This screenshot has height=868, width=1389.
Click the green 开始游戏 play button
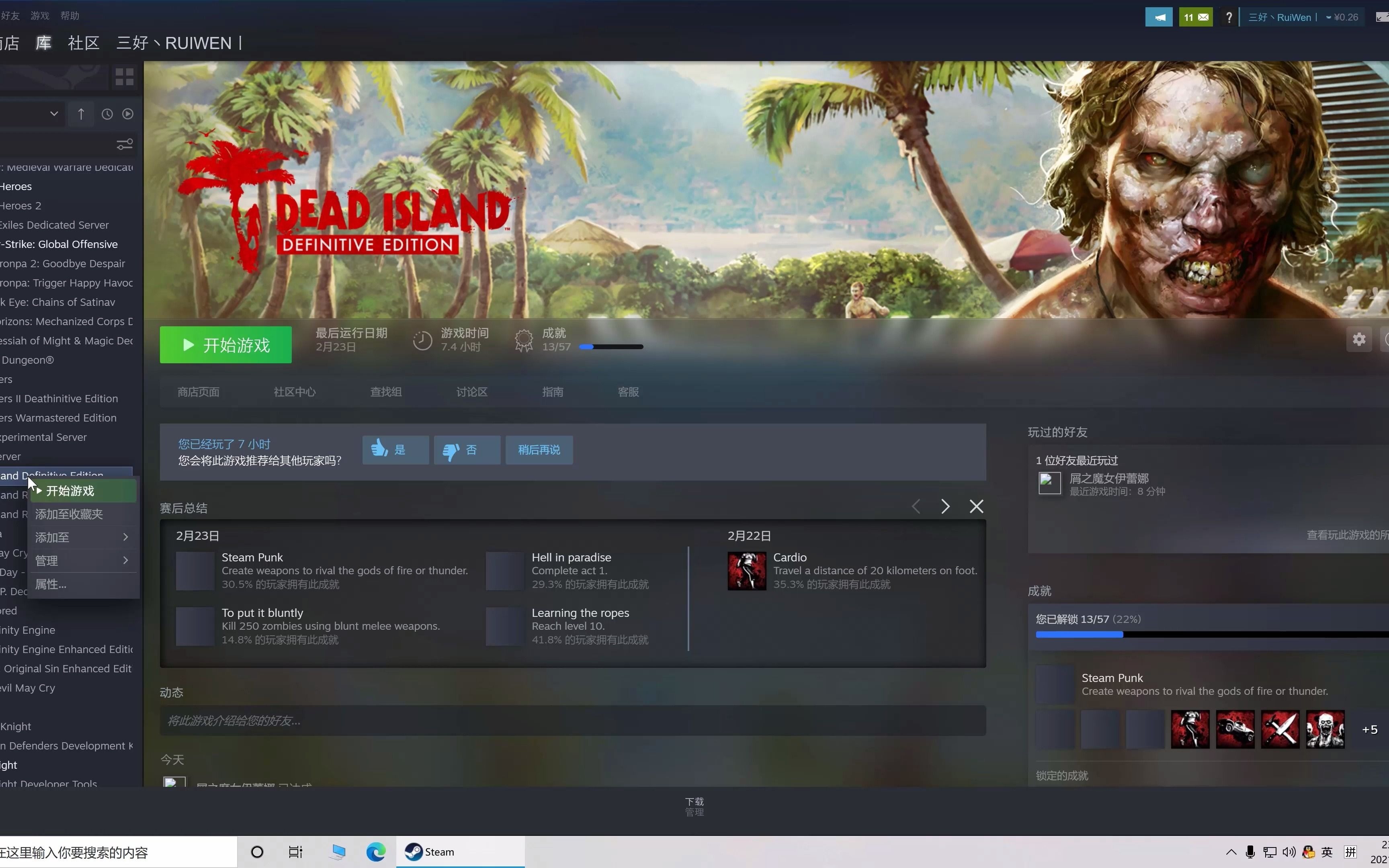(x=225, y=345)
